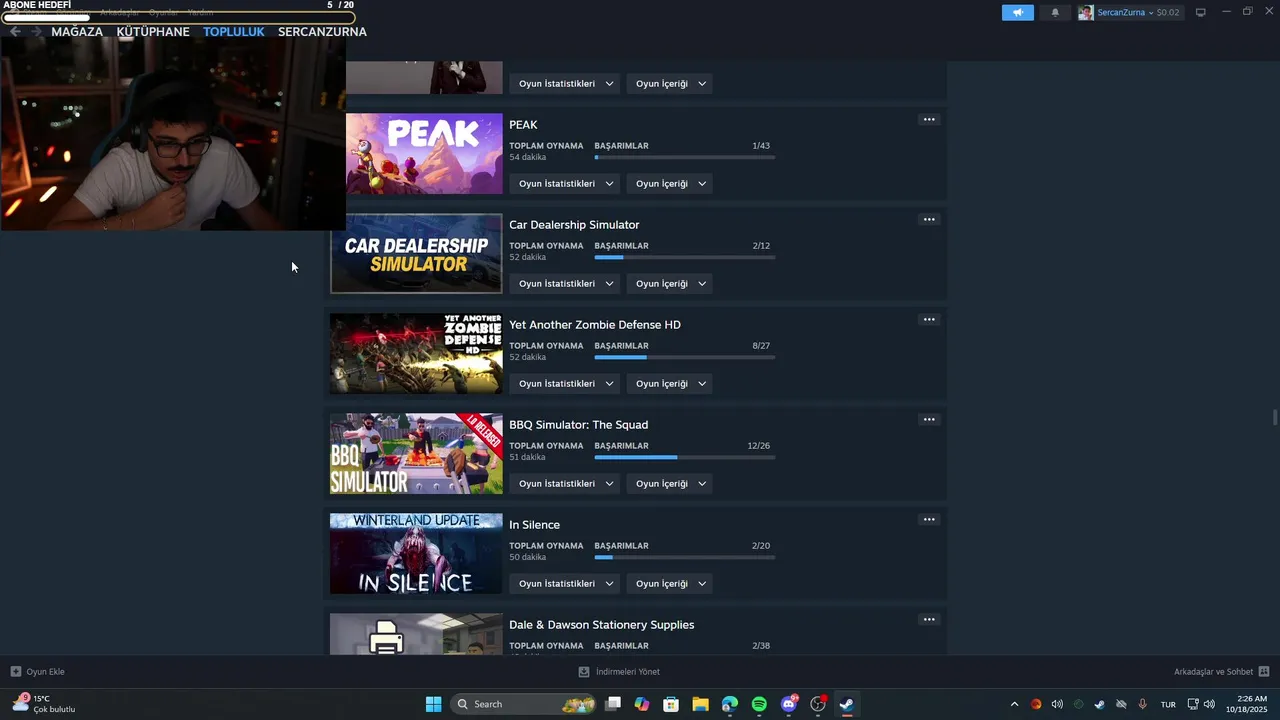Click the SercanZurna profile avatar
Viewport: 1280px width, 720px height.
pos(1086,13)
